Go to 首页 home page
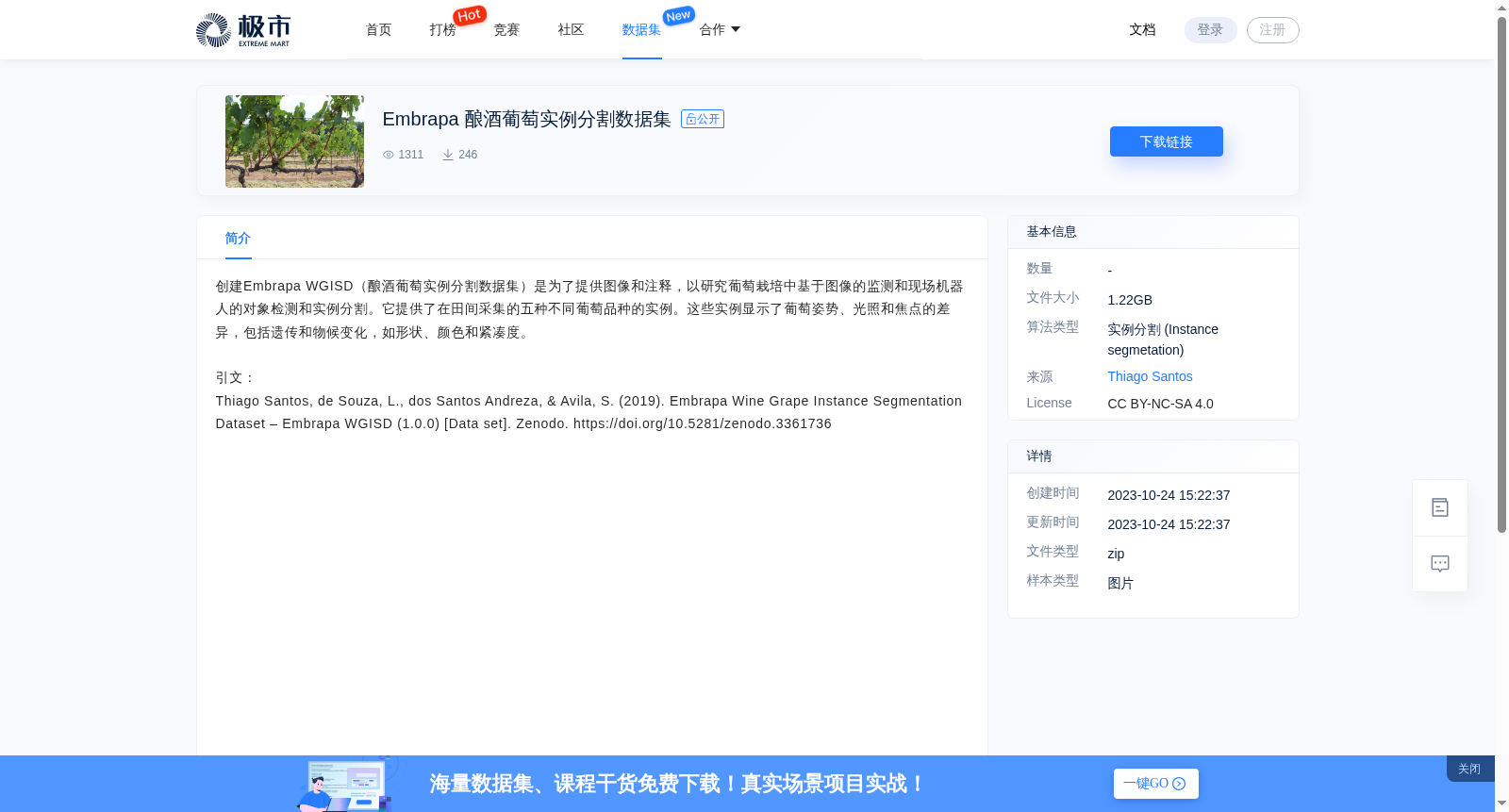The width and height of the screenshot is (1509, 812). [x=378, y=30]
